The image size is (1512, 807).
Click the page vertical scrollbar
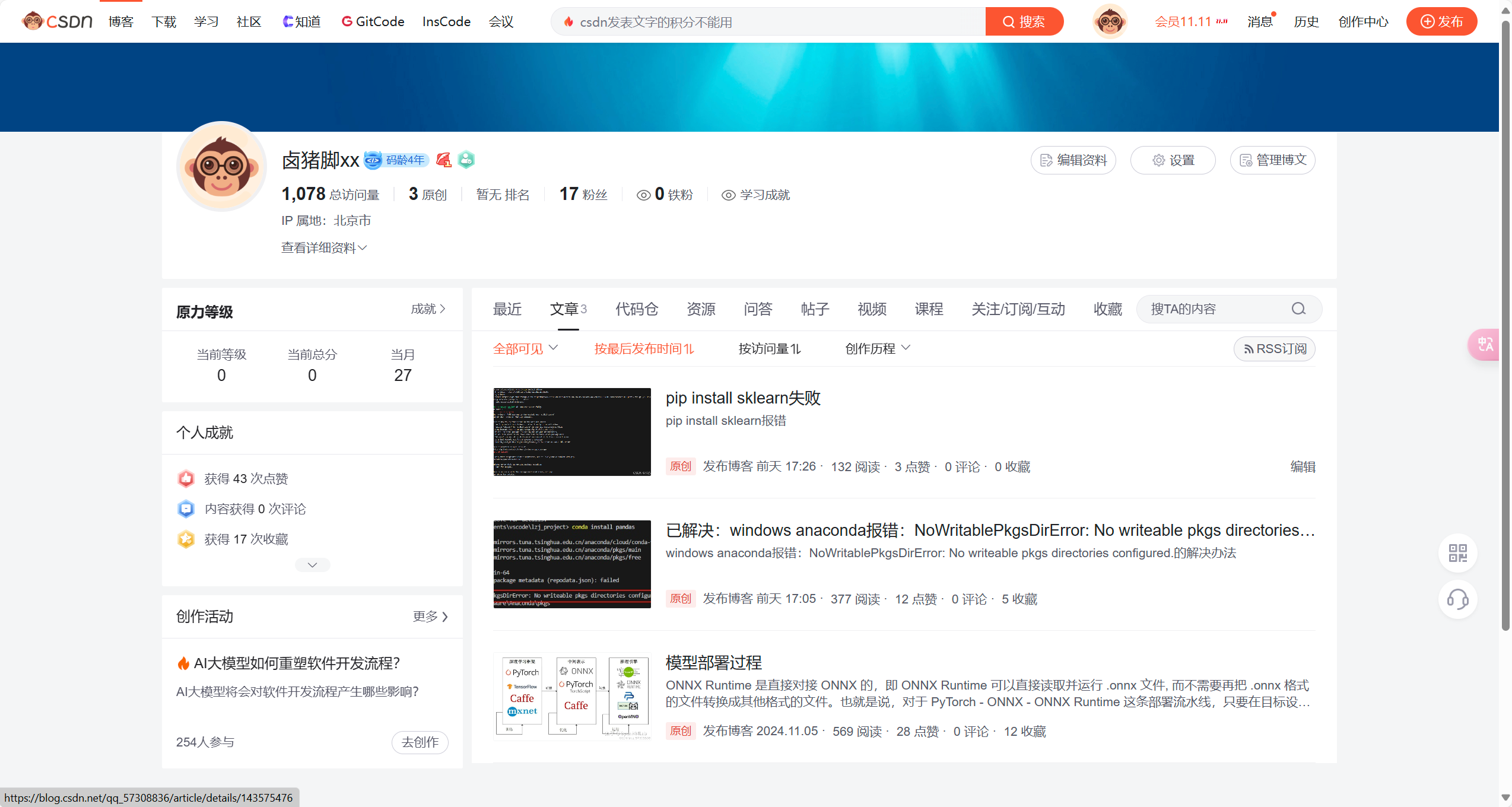1505,326
